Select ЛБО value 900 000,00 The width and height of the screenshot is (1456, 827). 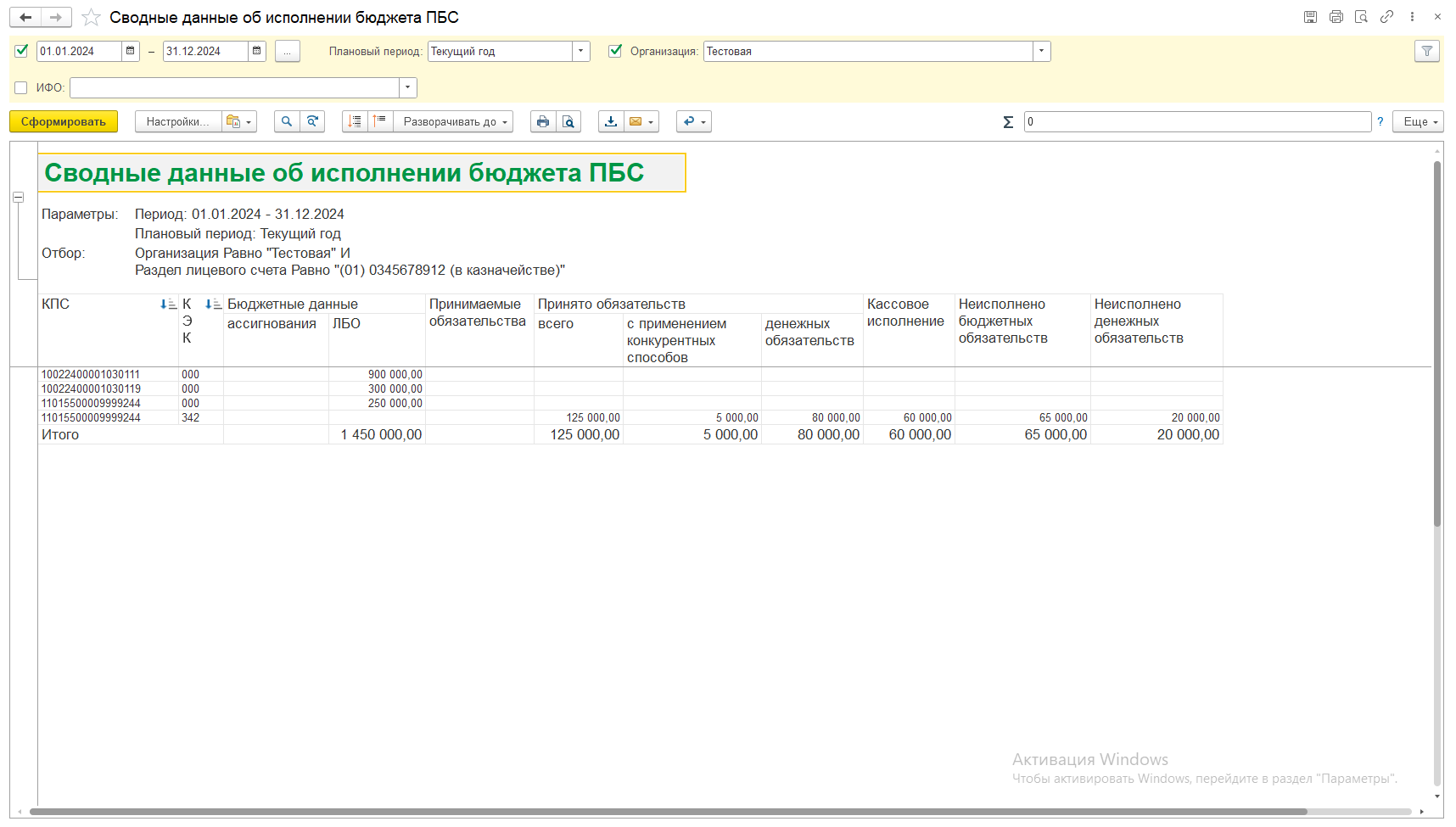[377, 374]
